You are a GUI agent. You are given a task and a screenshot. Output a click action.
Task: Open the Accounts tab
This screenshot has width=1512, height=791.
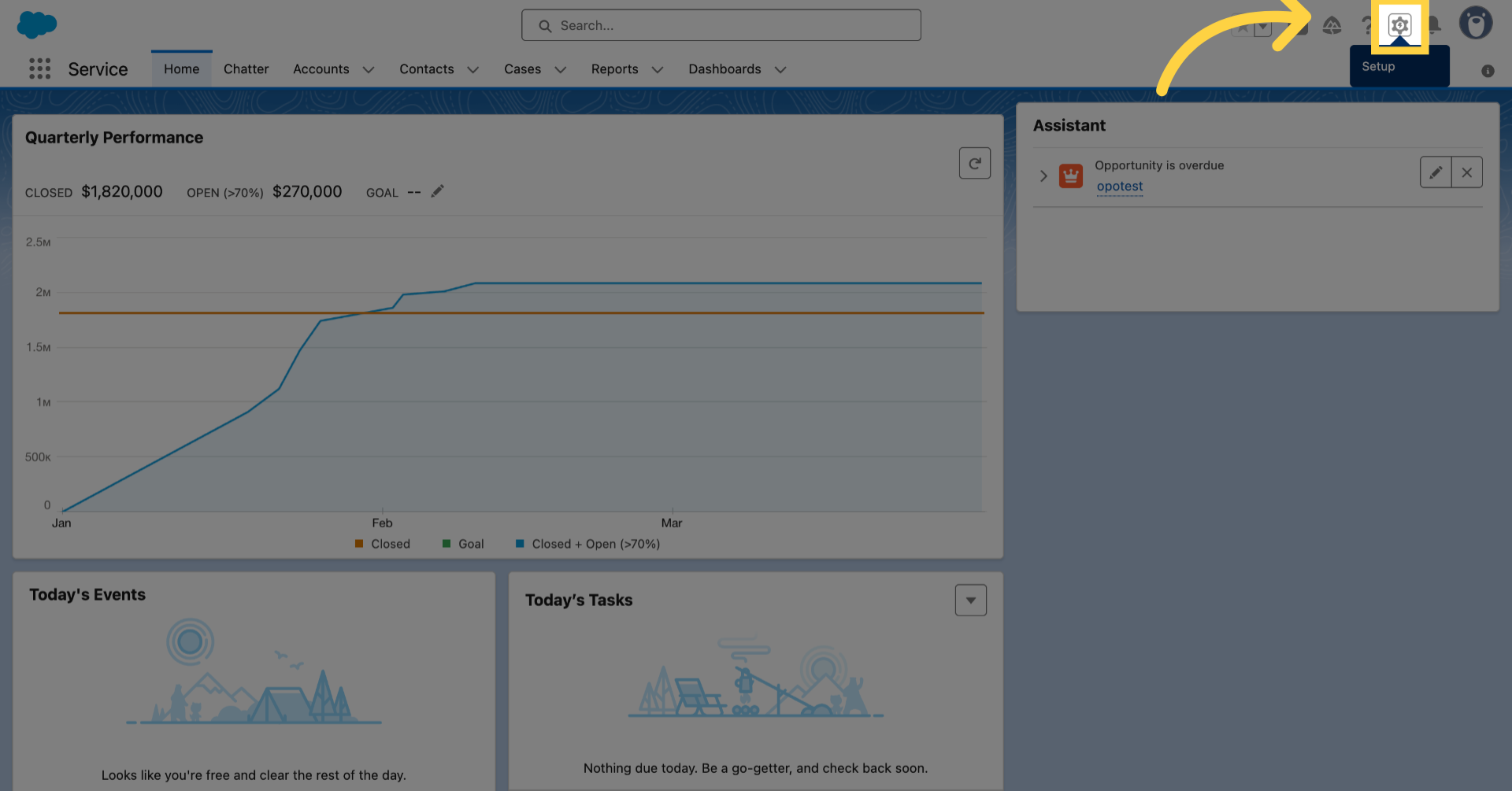321,69
